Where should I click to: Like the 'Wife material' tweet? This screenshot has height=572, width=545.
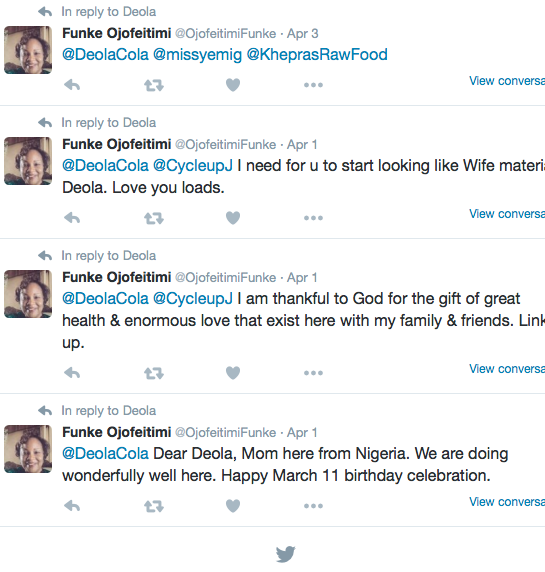[x=233, y=218]
